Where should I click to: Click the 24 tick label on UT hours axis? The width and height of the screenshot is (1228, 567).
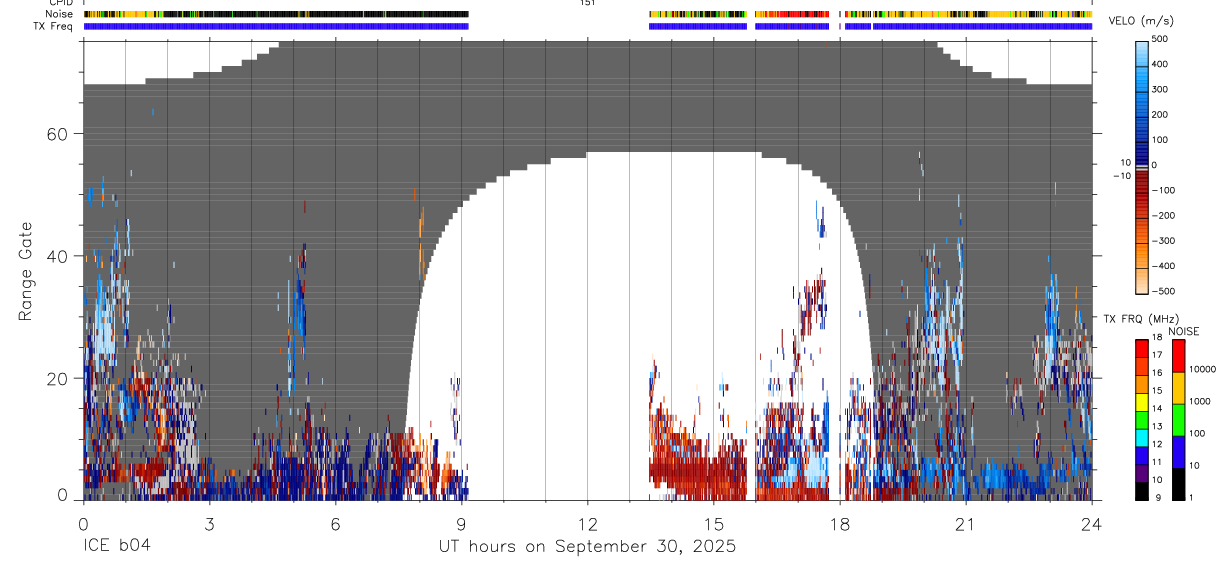[1091, 523]
